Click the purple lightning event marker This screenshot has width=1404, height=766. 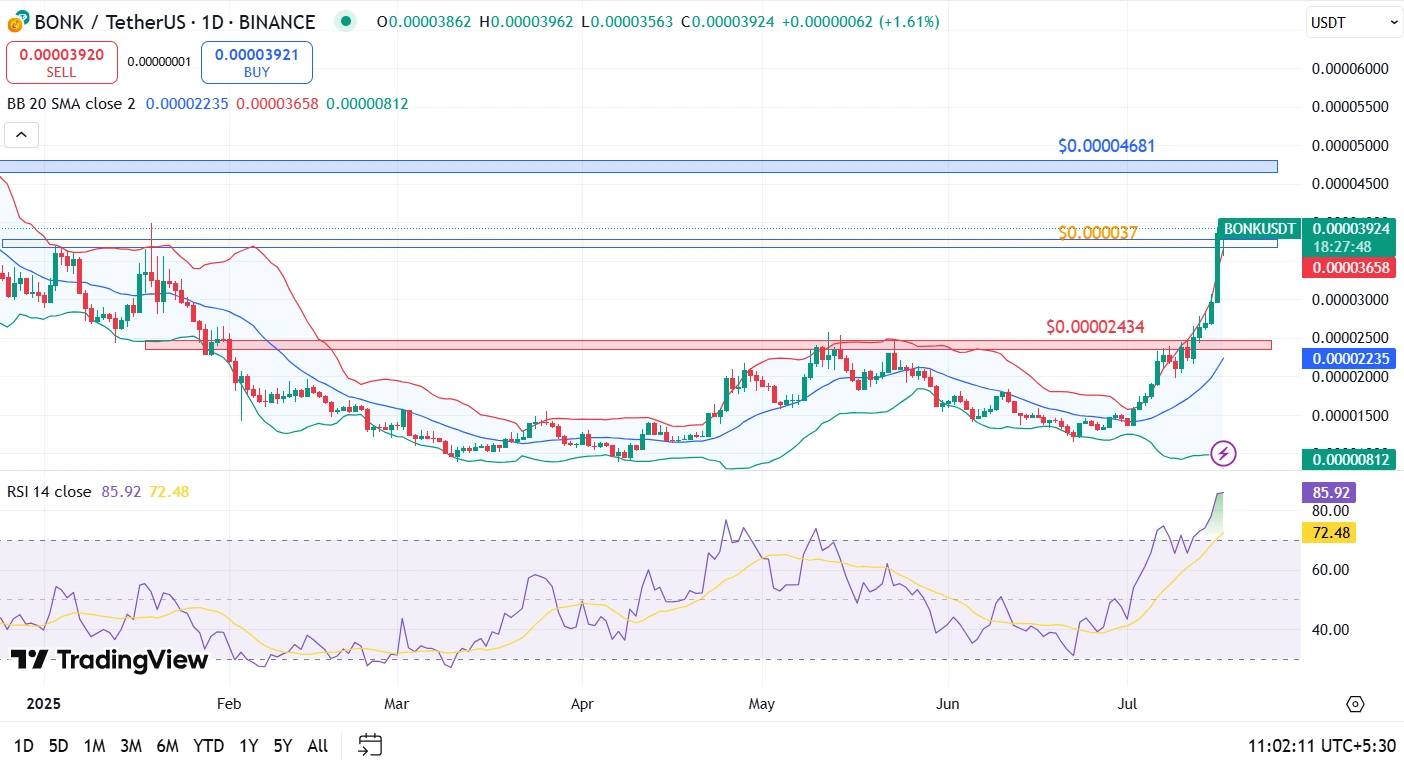(1224, 453)
